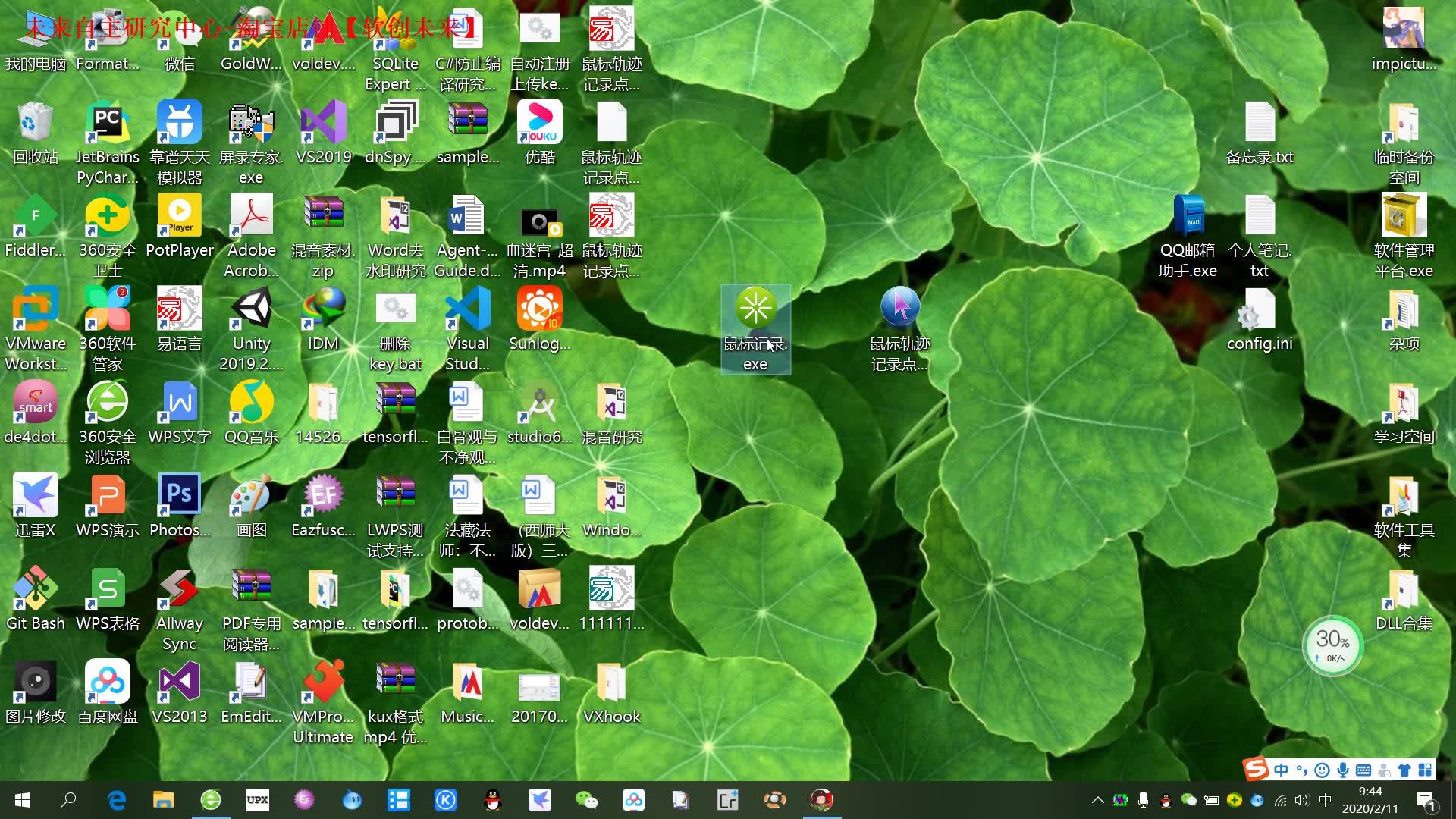Open Sunlogin remote control icon
Image resolution: width=1456 pixels, height=819 pixels.
tap(539, 319)
